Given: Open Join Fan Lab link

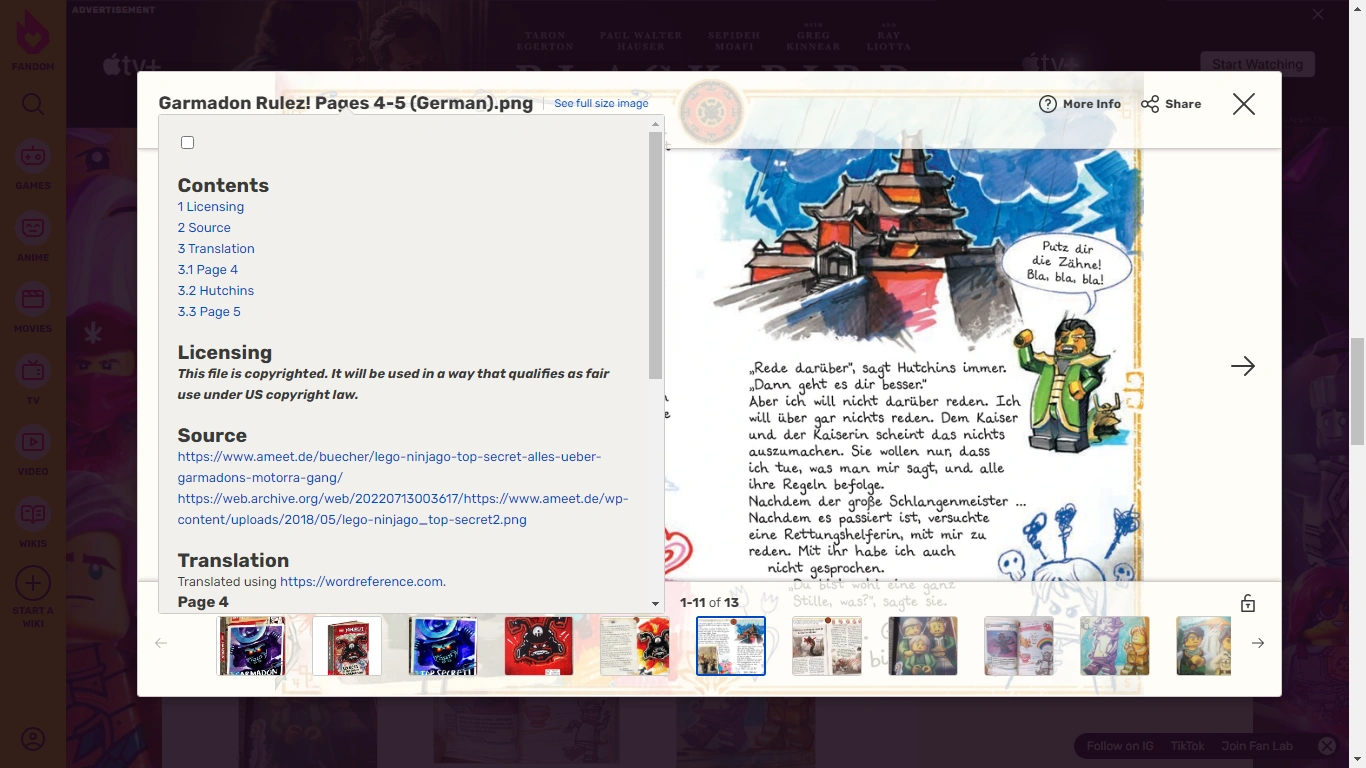Looking at the screenshot, I should (1257, 746).
